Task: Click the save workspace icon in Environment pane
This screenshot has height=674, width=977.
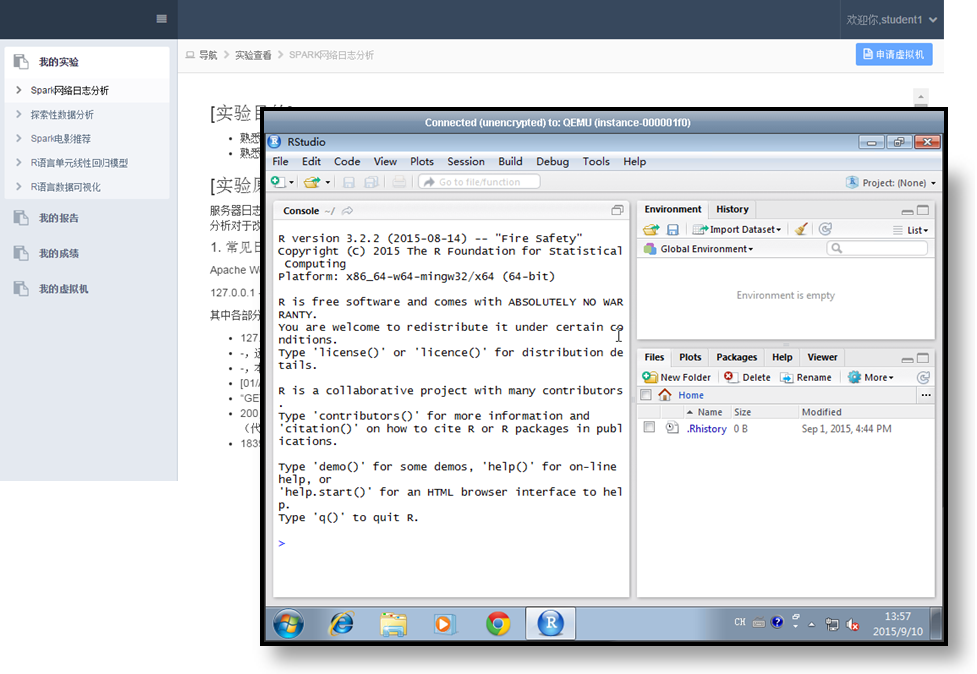Action: tap(673, 229)
